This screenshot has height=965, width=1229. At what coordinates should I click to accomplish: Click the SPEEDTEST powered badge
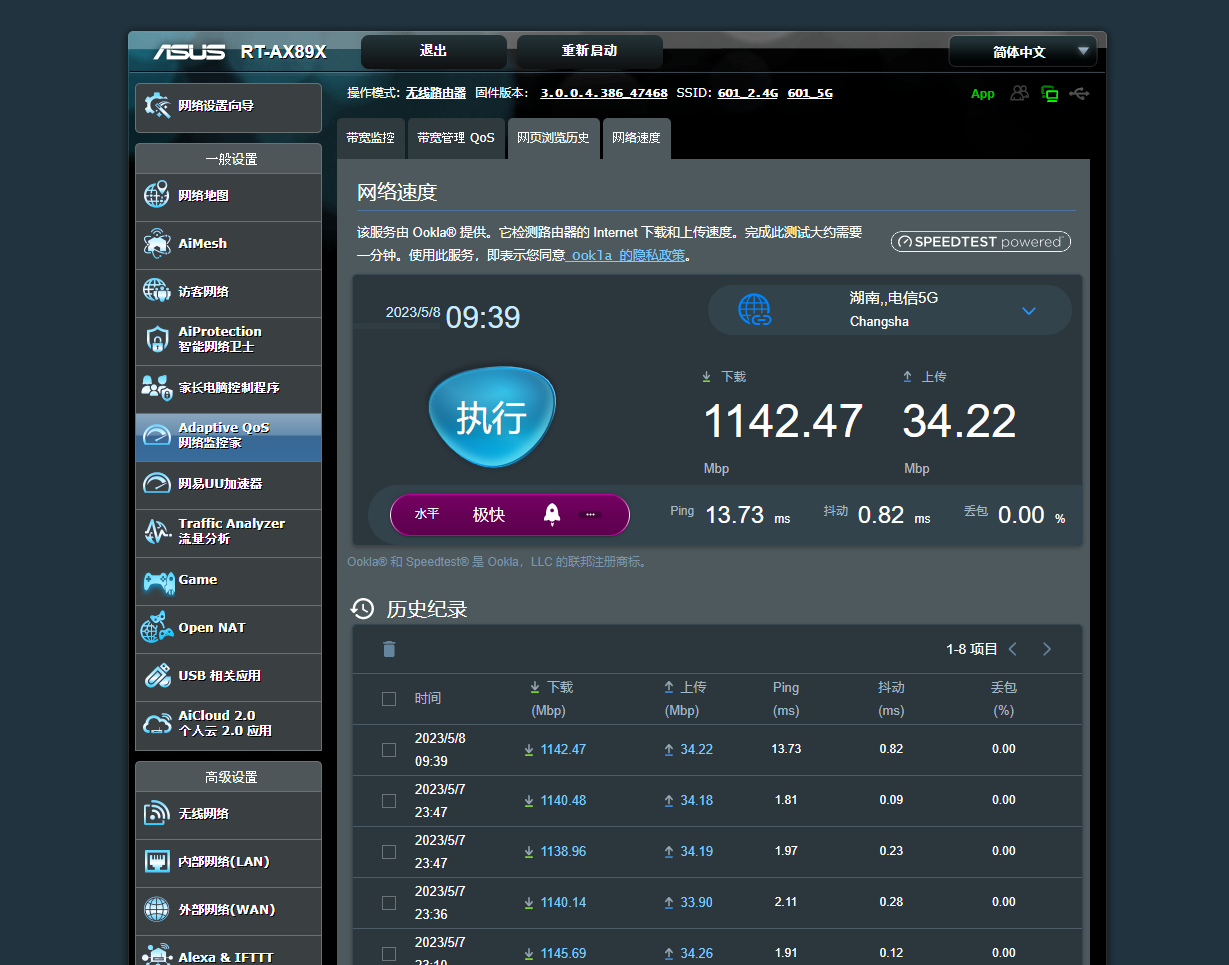(981, 242)
